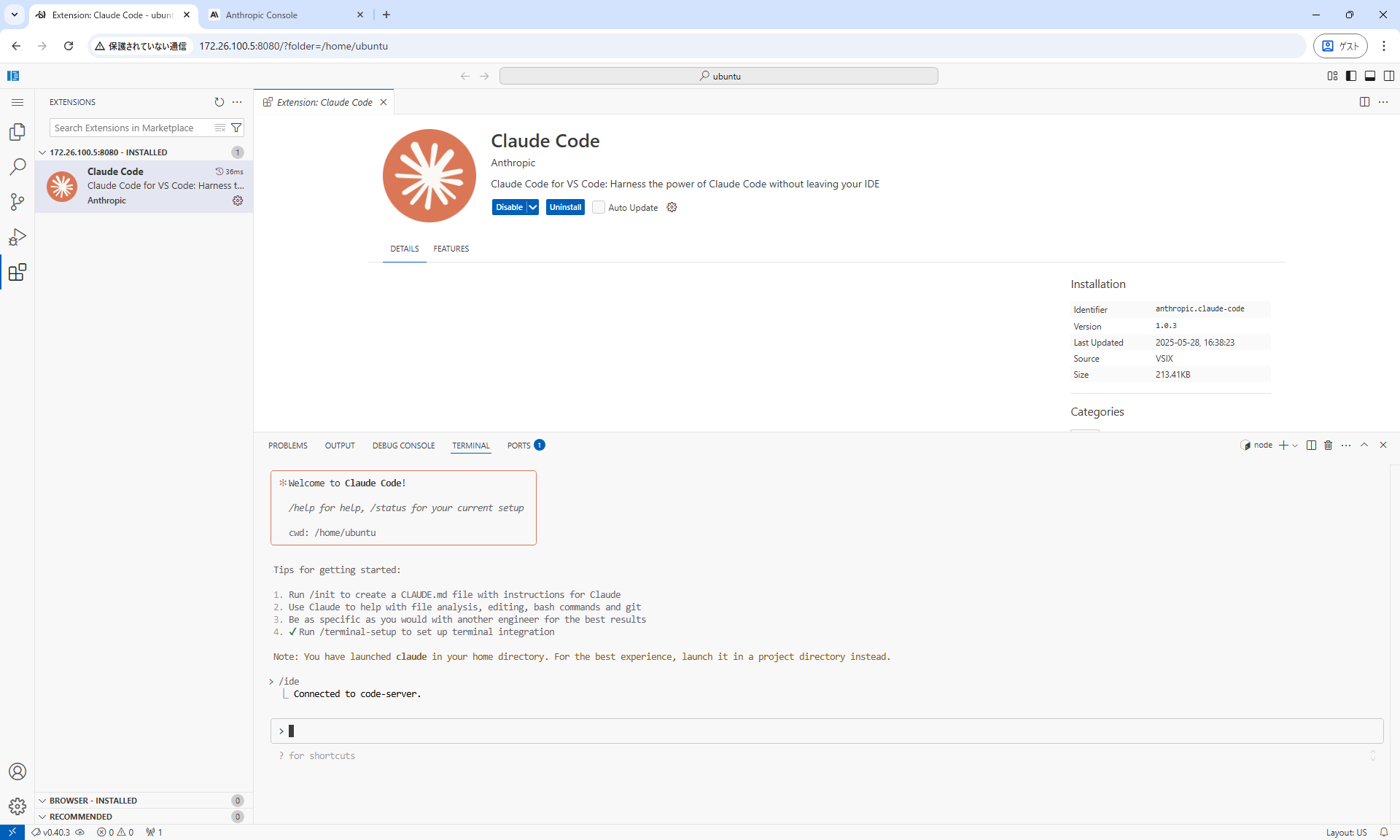The width and height of the screenshot is (1400, 840).
Task: Toggle the bottom panel layout button
Action: point(1370,76)
